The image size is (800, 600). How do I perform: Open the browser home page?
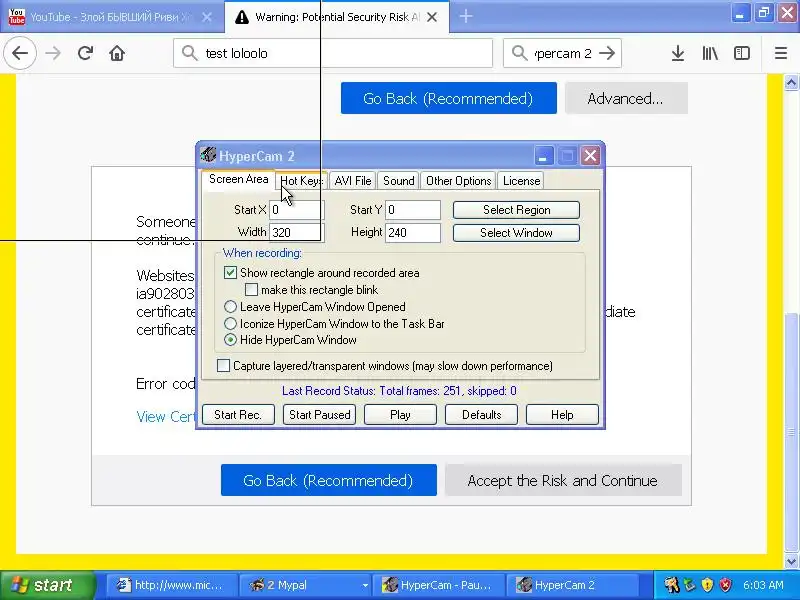pos(117,53)
